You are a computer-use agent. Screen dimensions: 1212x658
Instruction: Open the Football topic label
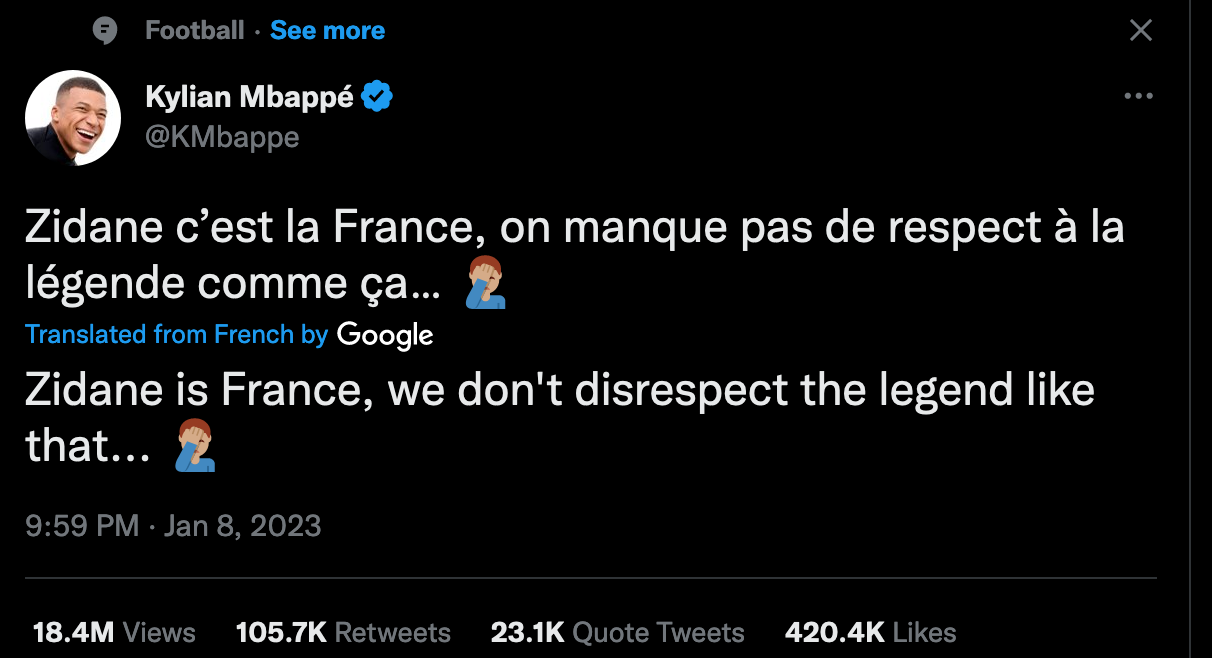(x=194, y=31)
